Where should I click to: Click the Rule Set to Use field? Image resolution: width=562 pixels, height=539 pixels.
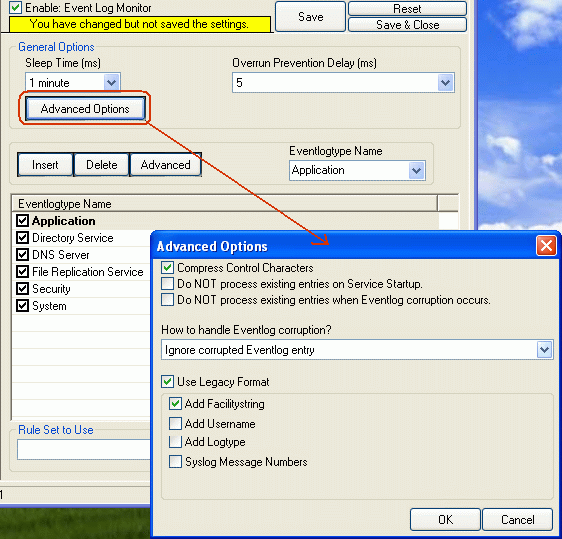pyautogui.click(x=84, y=449)
